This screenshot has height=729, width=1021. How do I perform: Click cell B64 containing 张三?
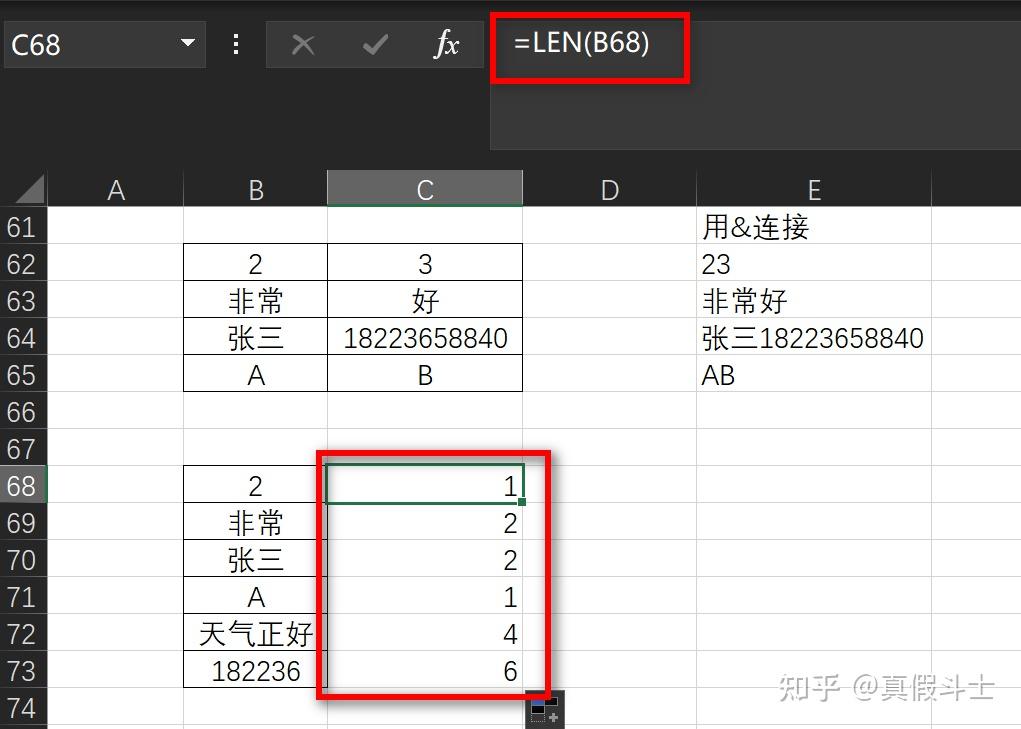tap(255, 337)
